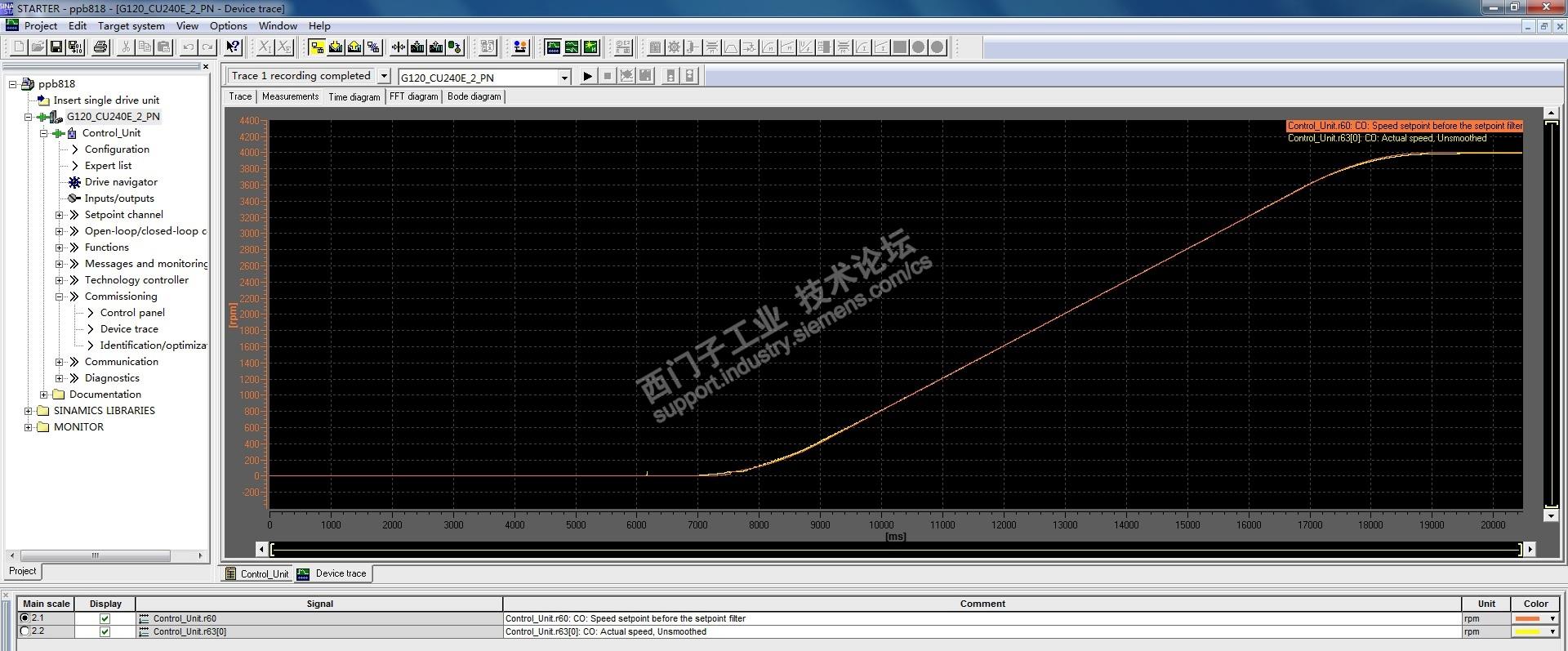The width and height of the screenshot is (1568, 651).
Task: Click the gray trapezoid ramp toolbar icon
Action: tap(731, 47)
